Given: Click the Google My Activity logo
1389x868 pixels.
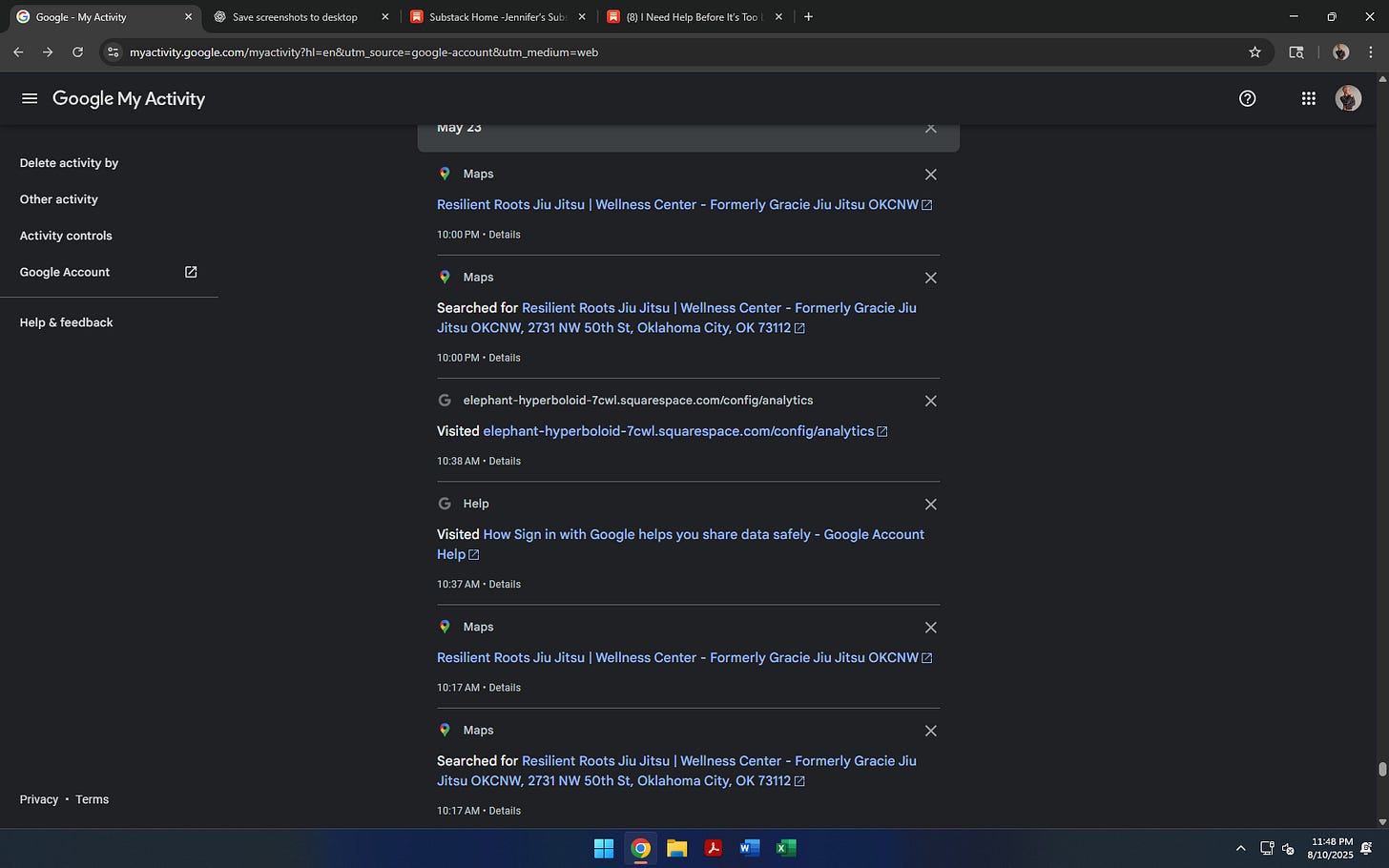Looking at the screenshot, I should [129, 98].
